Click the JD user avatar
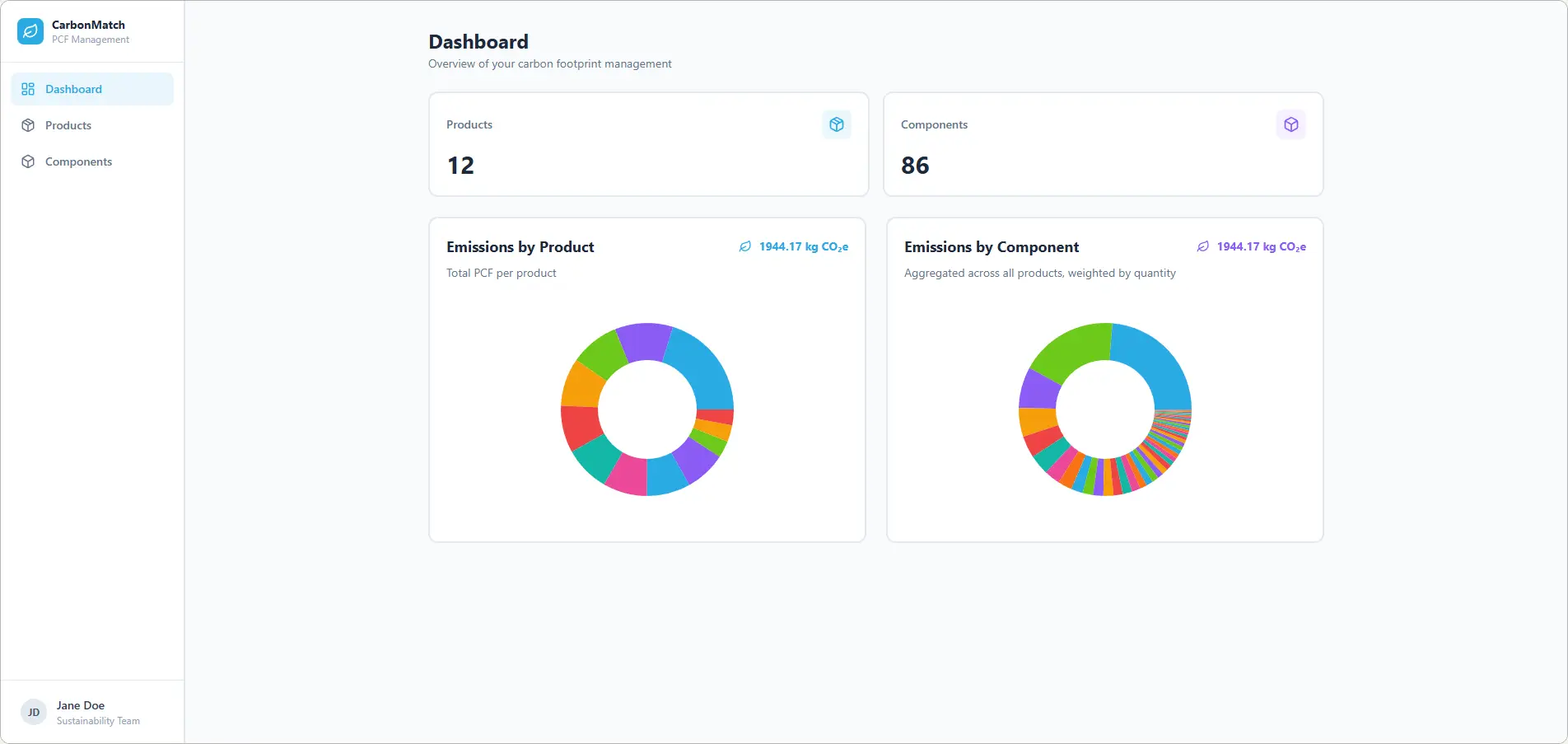1568x744 pixels. [34, 712]
